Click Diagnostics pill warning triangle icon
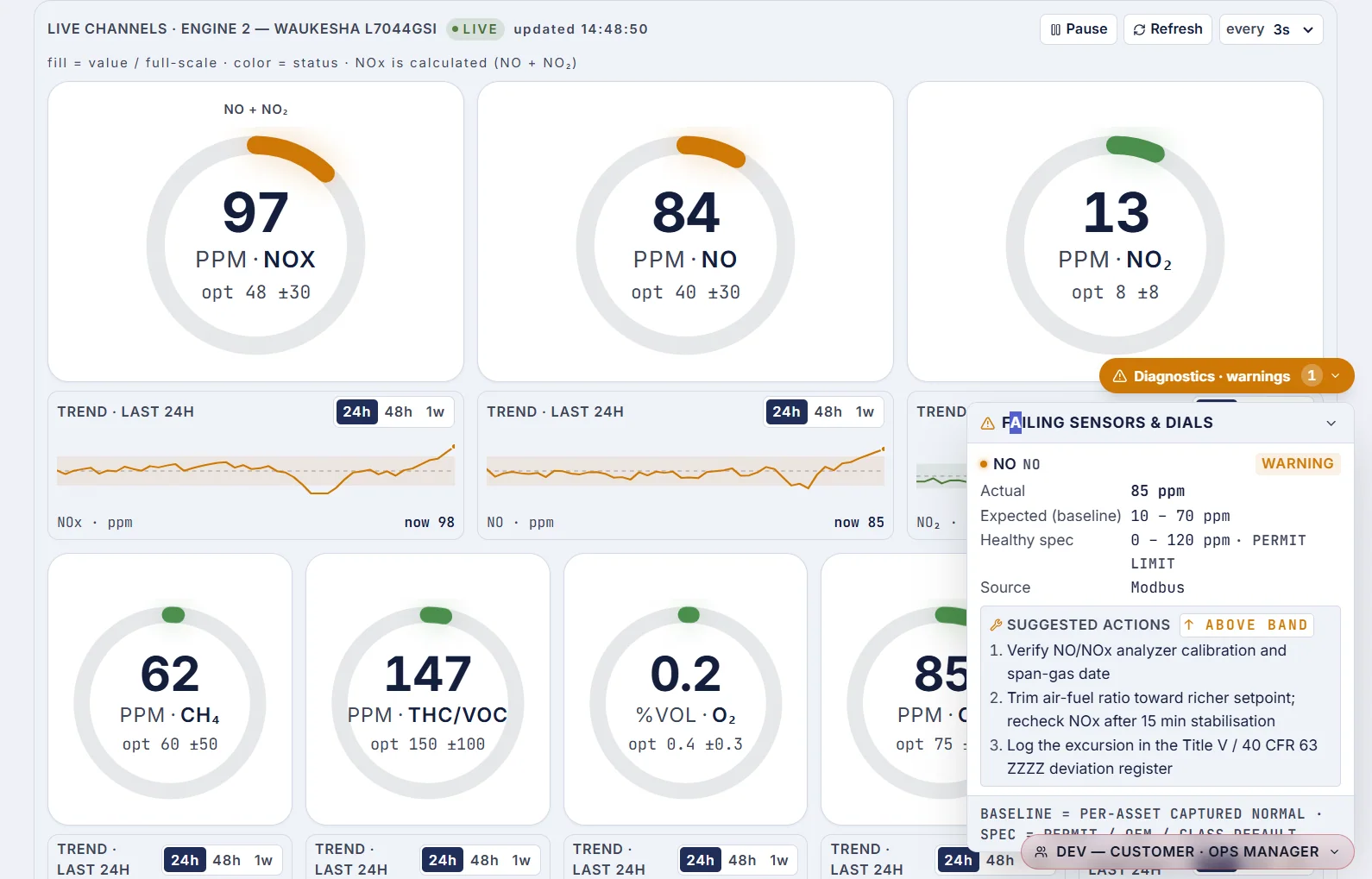 (1120, 376)
